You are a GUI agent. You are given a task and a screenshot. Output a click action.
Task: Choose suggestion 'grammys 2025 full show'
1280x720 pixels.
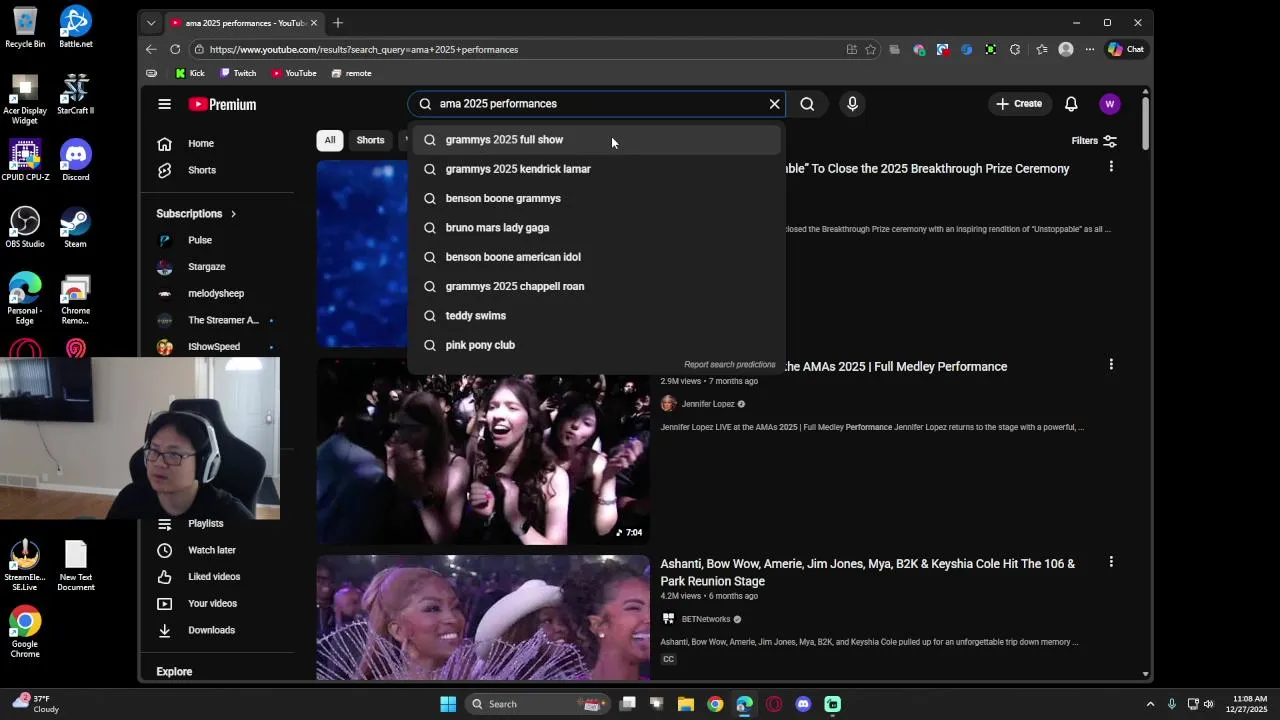(x=594, y=140)
